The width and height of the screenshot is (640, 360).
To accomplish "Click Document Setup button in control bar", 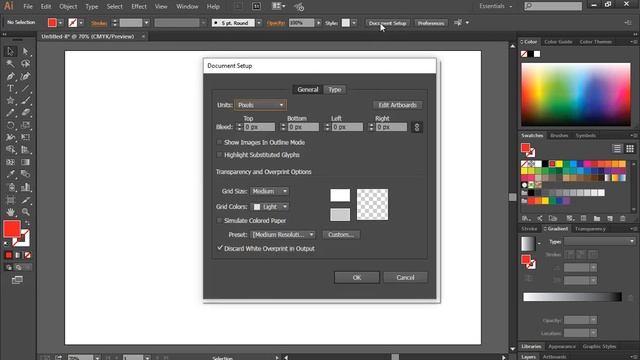I will [387, 23].
